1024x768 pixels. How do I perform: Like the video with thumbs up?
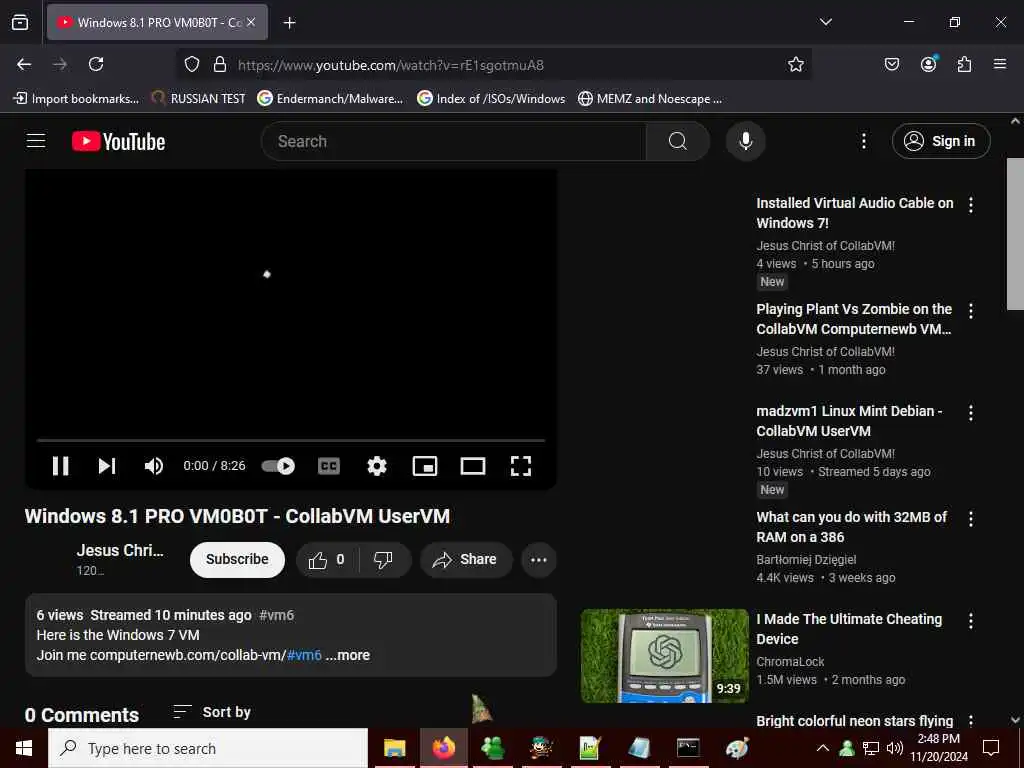327,560
